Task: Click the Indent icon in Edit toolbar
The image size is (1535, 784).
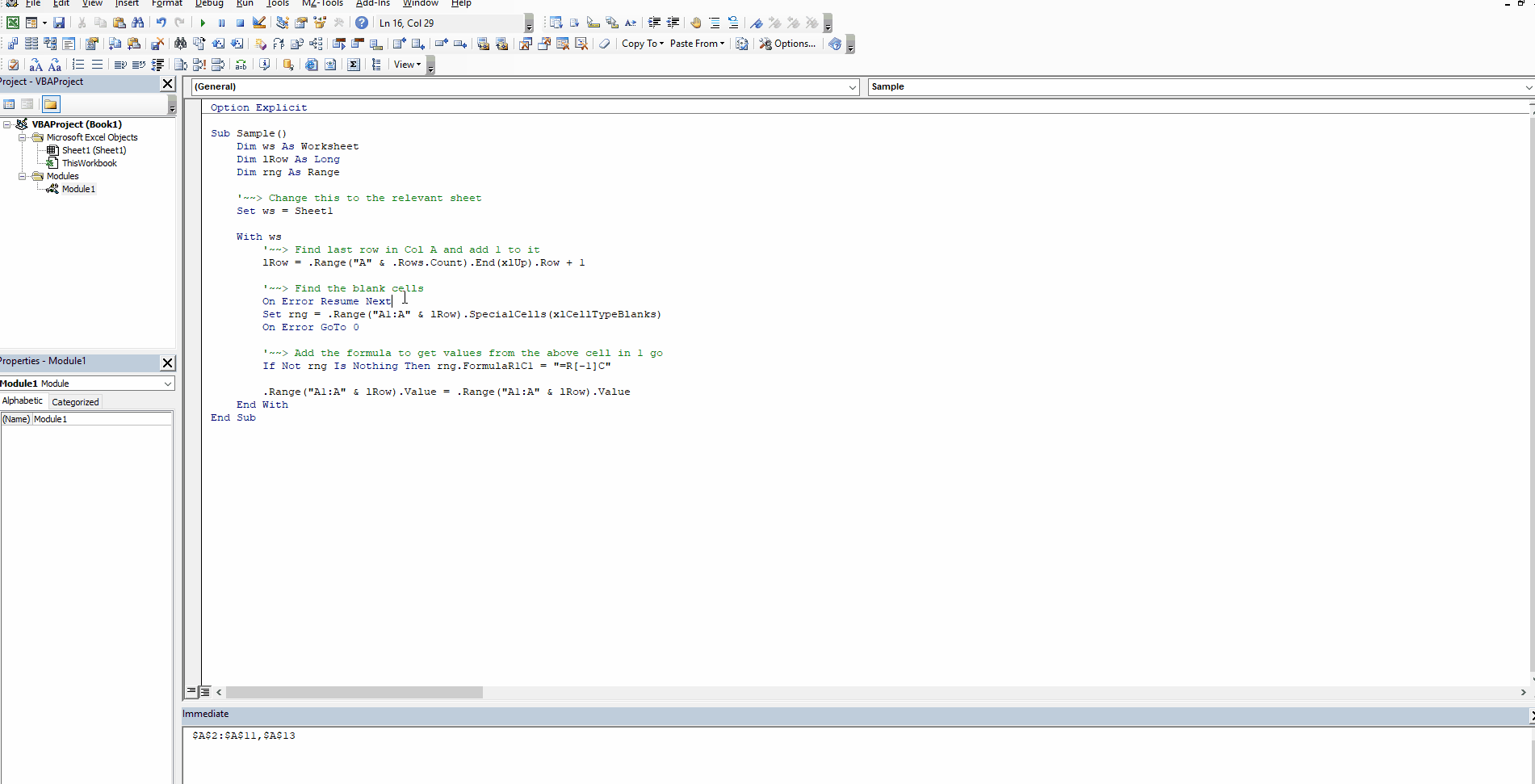Action: pyautogui.click(x=654, y=23)
